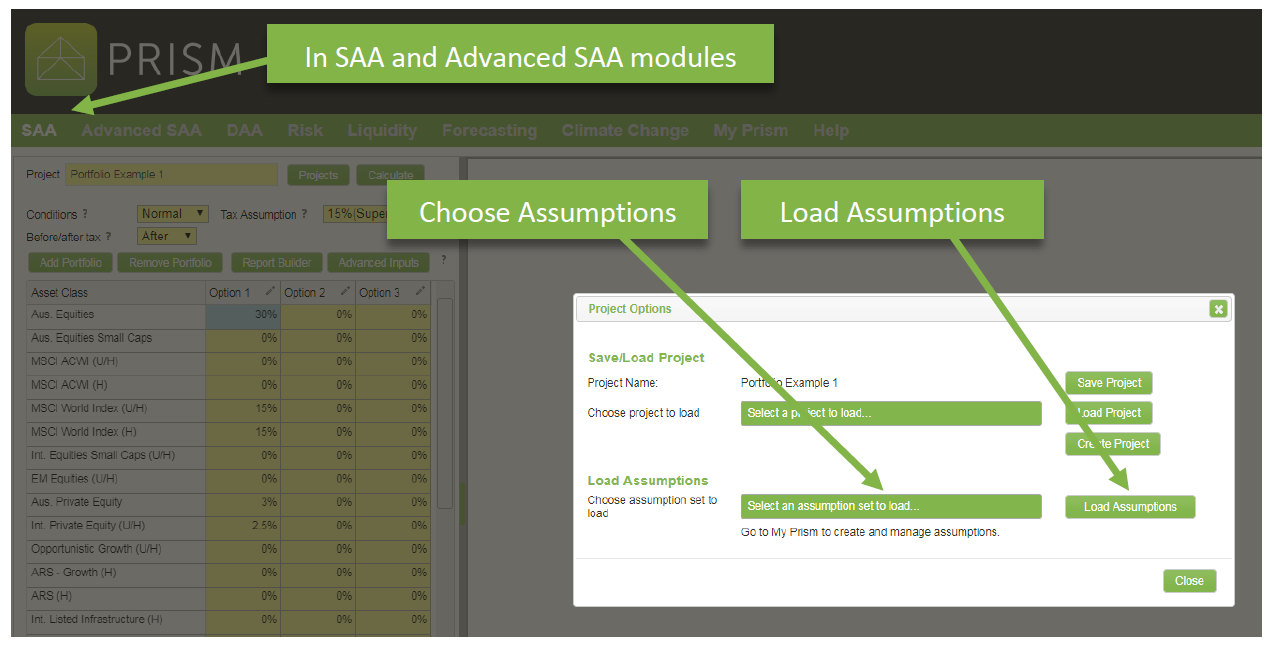This screenshot has width=1272, height=646.
Task: Click the 'ARS - Growth (H)' row label
Action: (x=74, y=573)
